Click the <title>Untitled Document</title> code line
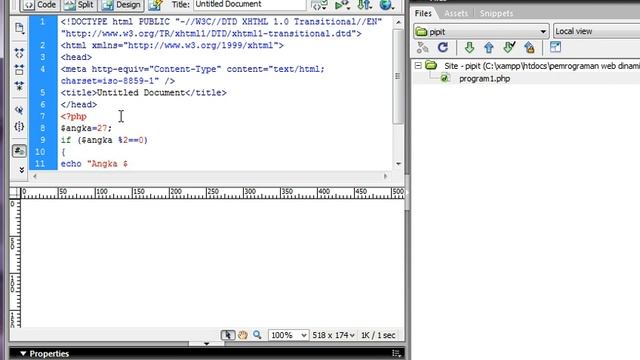This screenshot has width=640, height=360. click(144, 93)
